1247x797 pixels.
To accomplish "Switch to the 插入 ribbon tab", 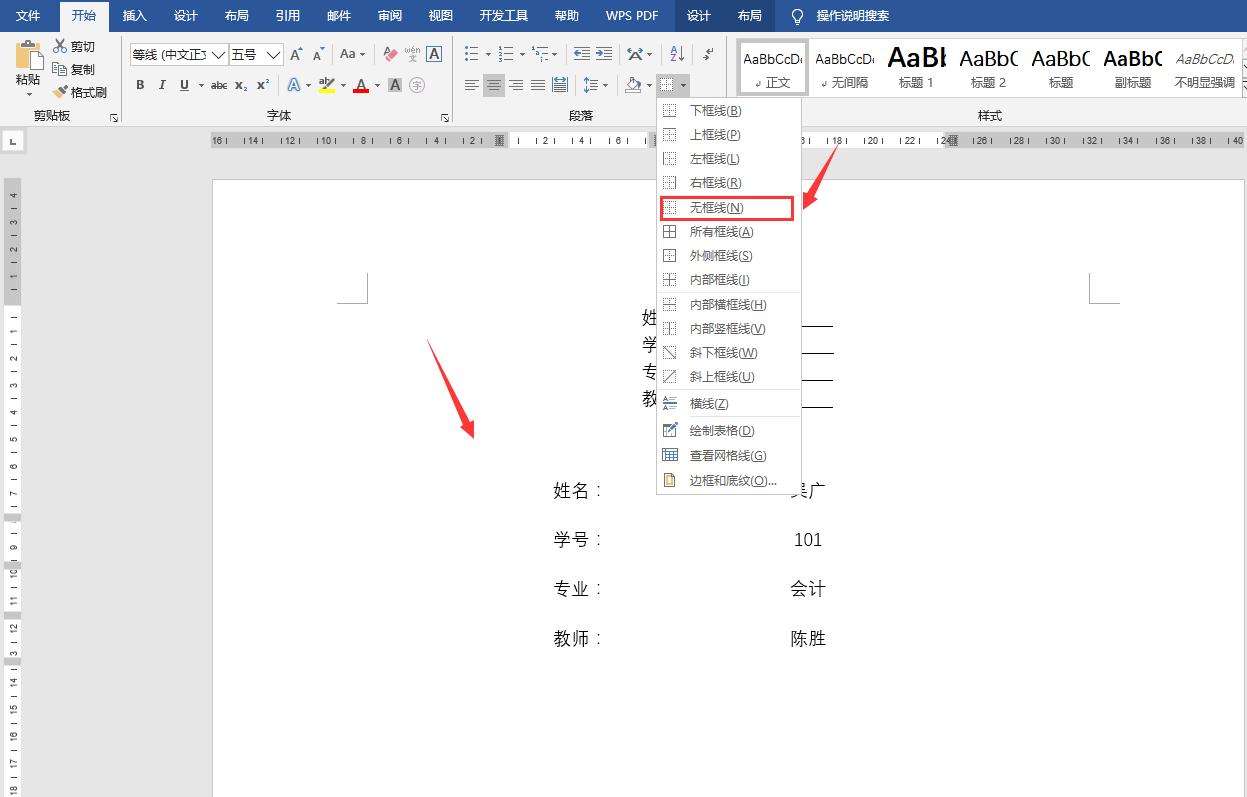I will (135, 16).
